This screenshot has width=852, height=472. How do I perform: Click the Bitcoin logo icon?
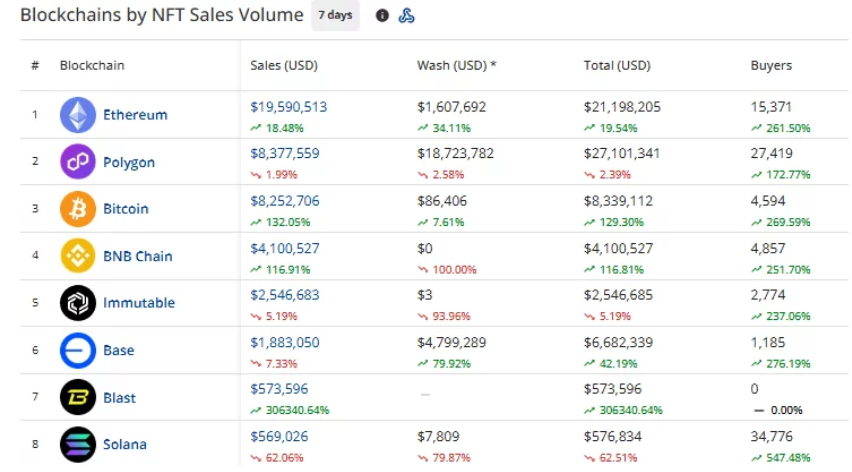click(x=78, y=209)
